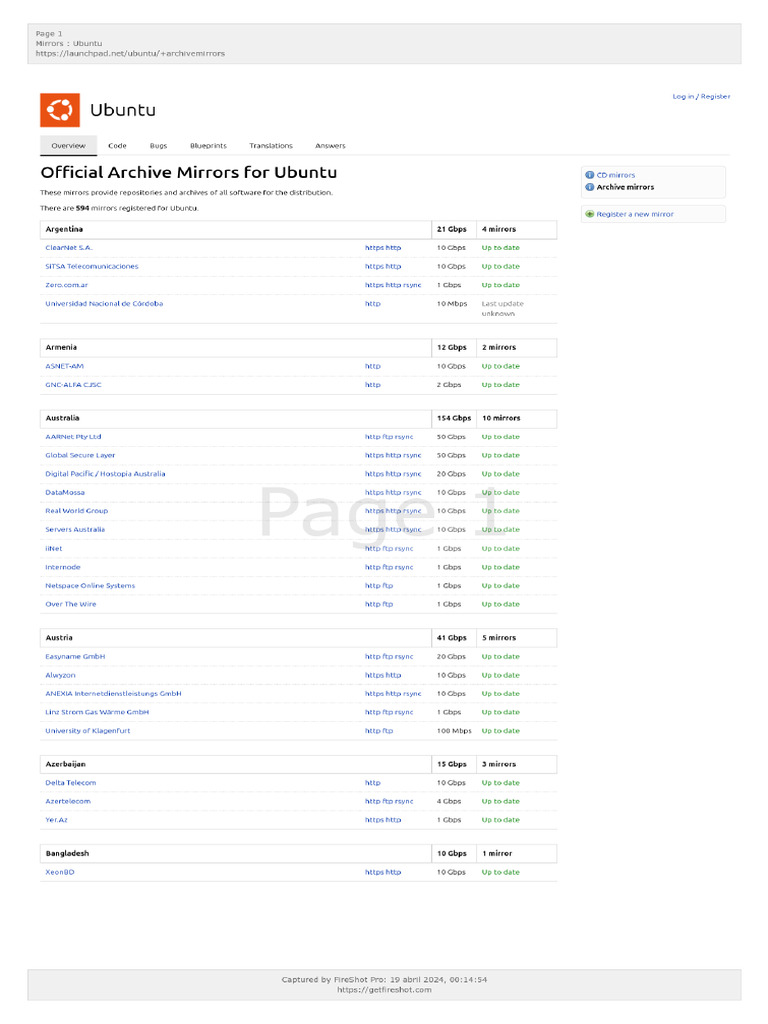Open the GNC-ALFA CJSC mirror
The width and height of the screenshot is (768, 1024).
click(73, 385)
